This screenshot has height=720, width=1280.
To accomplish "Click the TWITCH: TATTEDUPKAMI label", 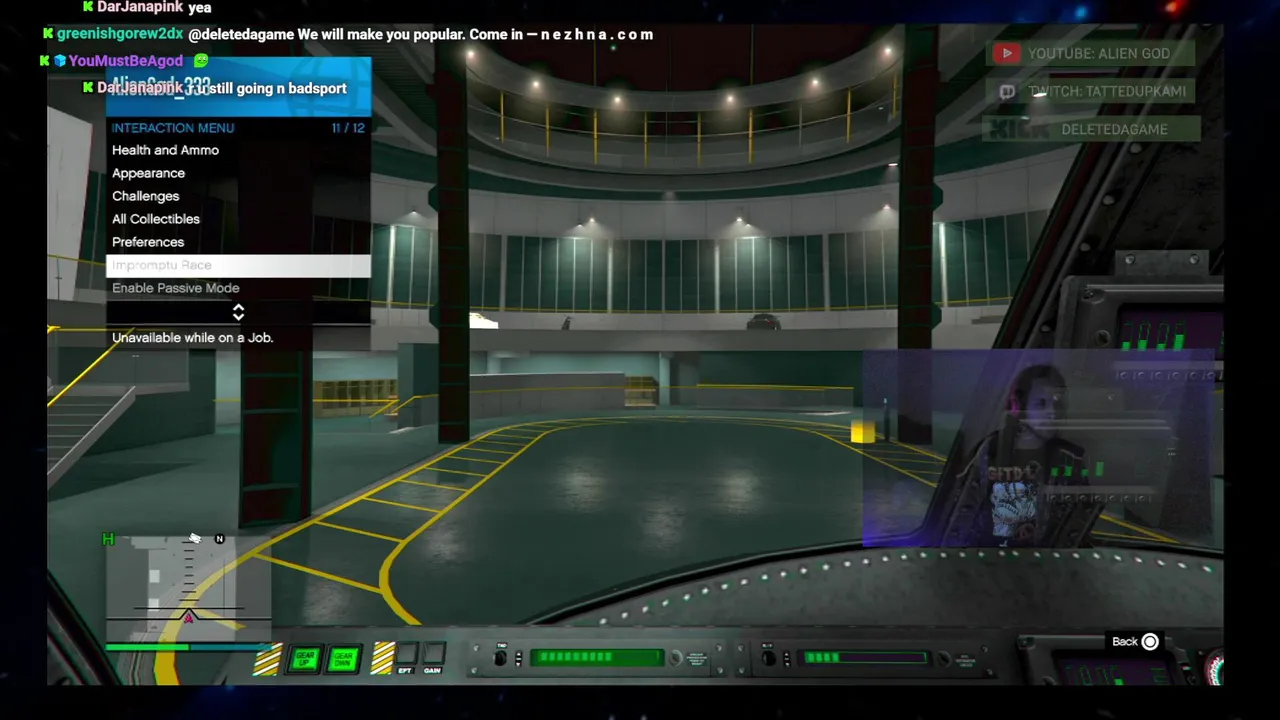I will [x=1108, y=91].
